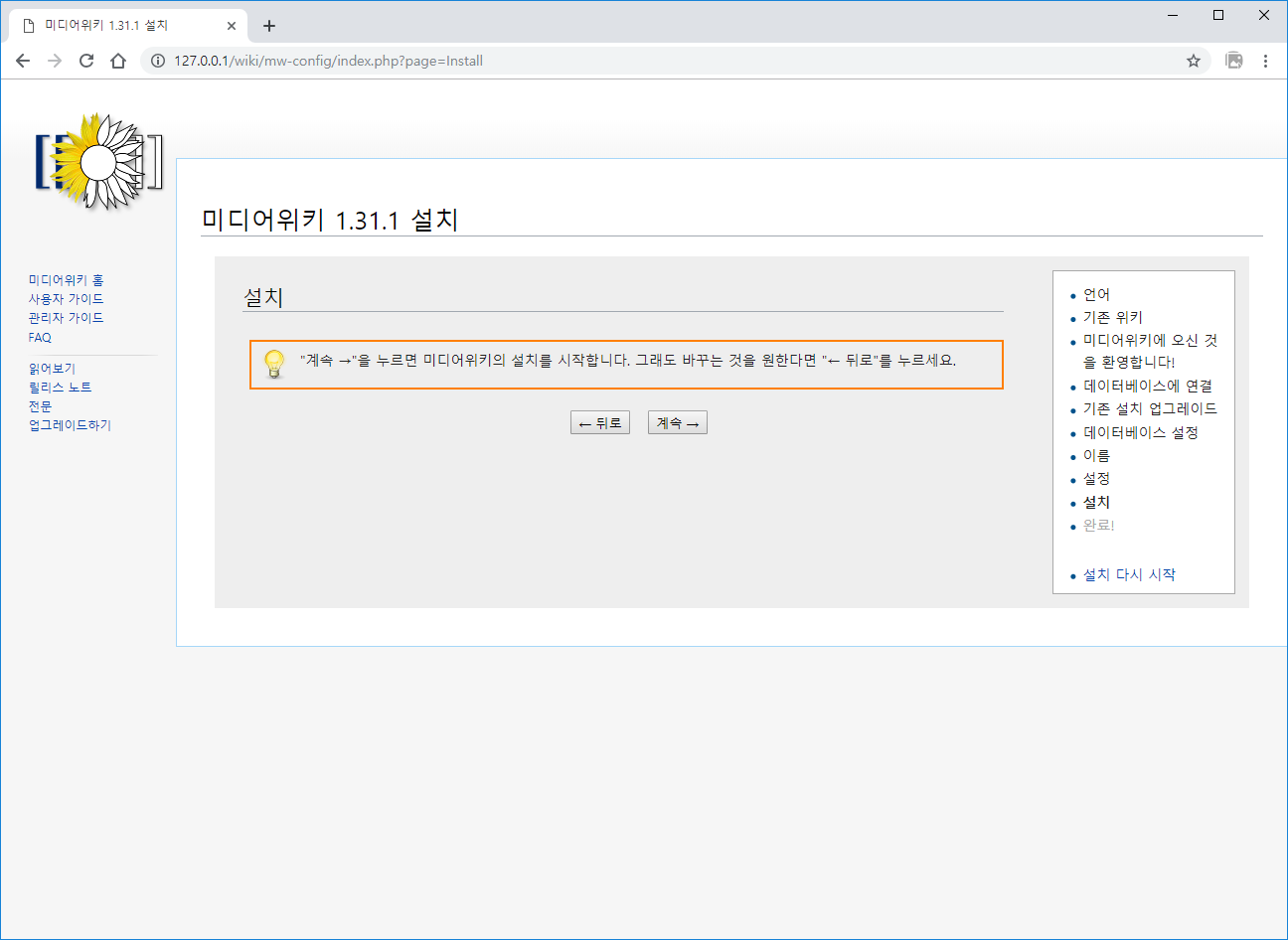This screenshot has width=1288, height=940.
Task: Click the tip text about starting installation
Action: 628,360
